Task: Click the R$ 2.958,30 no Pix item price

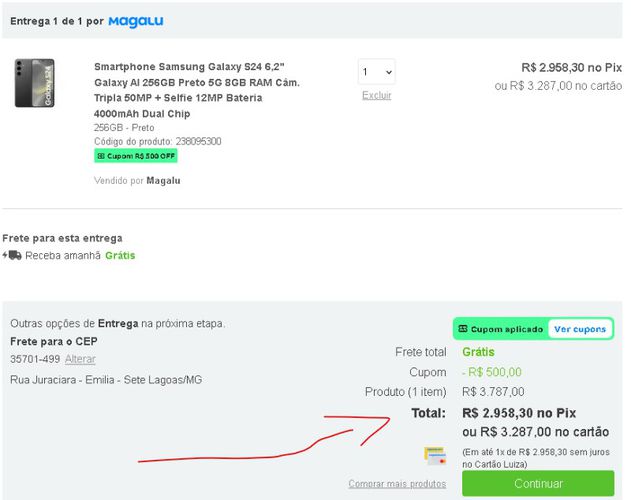Action: [x=571, y=68]
